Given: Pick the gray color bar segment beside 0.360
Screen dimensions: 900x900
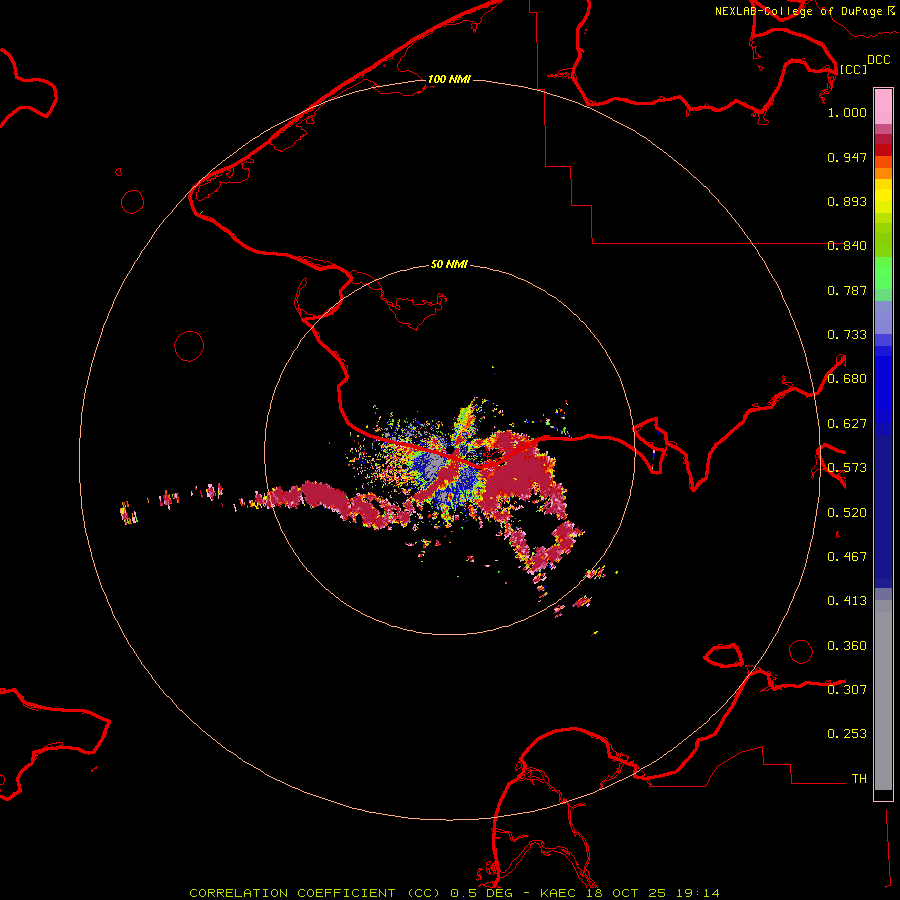Looking at the screenshot, I should [x=883, y=695].
